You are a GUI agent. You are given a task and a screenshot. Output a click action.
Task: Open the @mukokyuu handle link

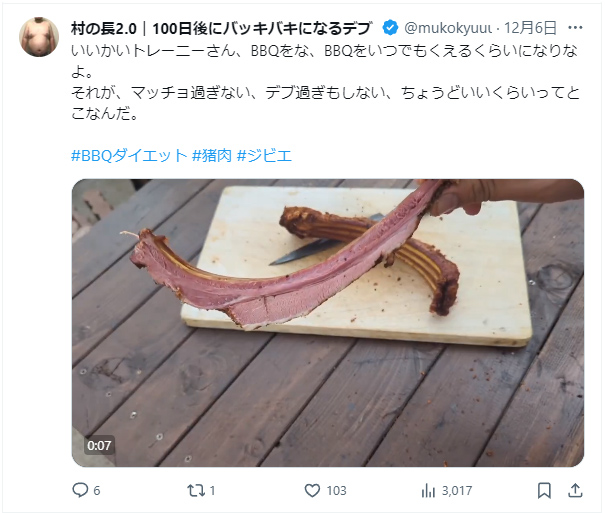point(448,28)
